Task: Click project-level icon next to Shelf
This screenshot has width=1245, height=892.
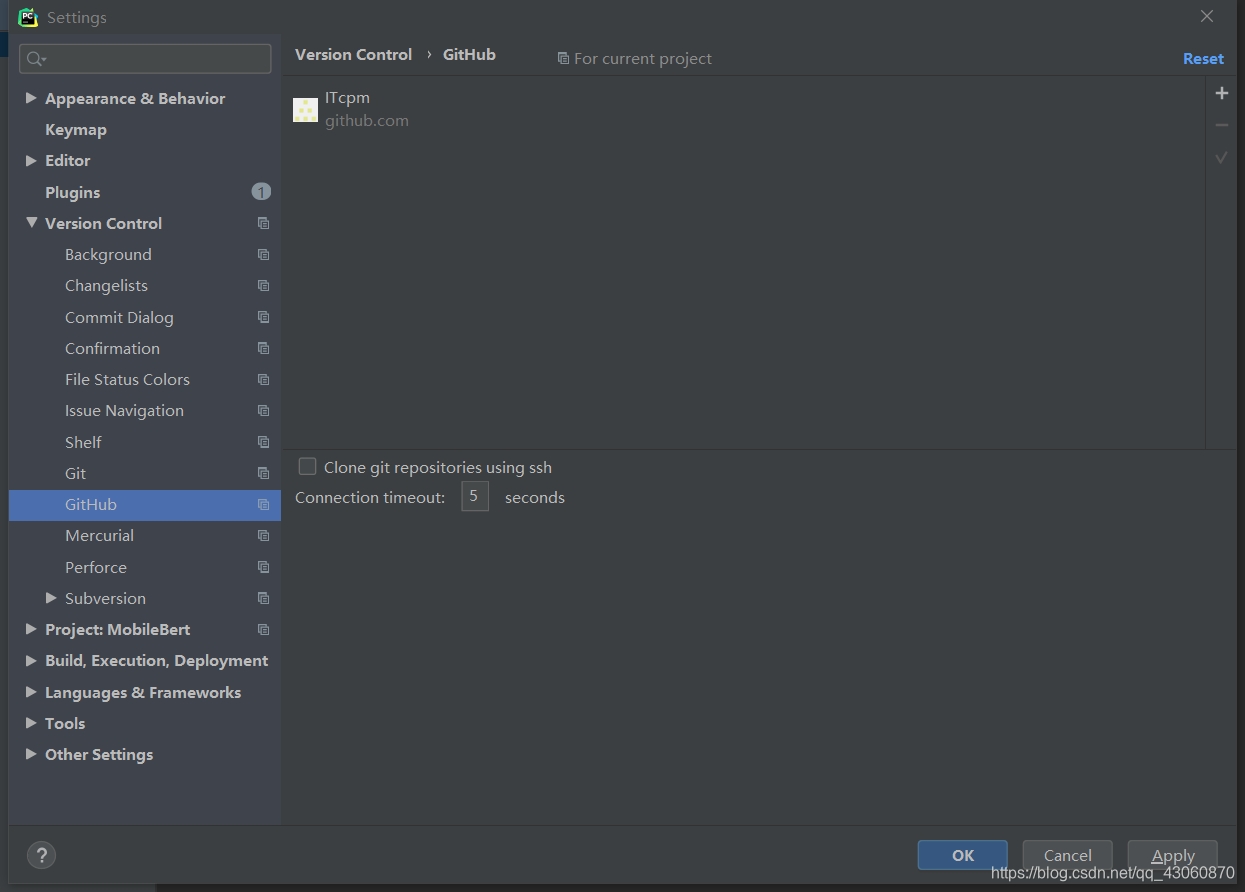Action: [263, 442]
